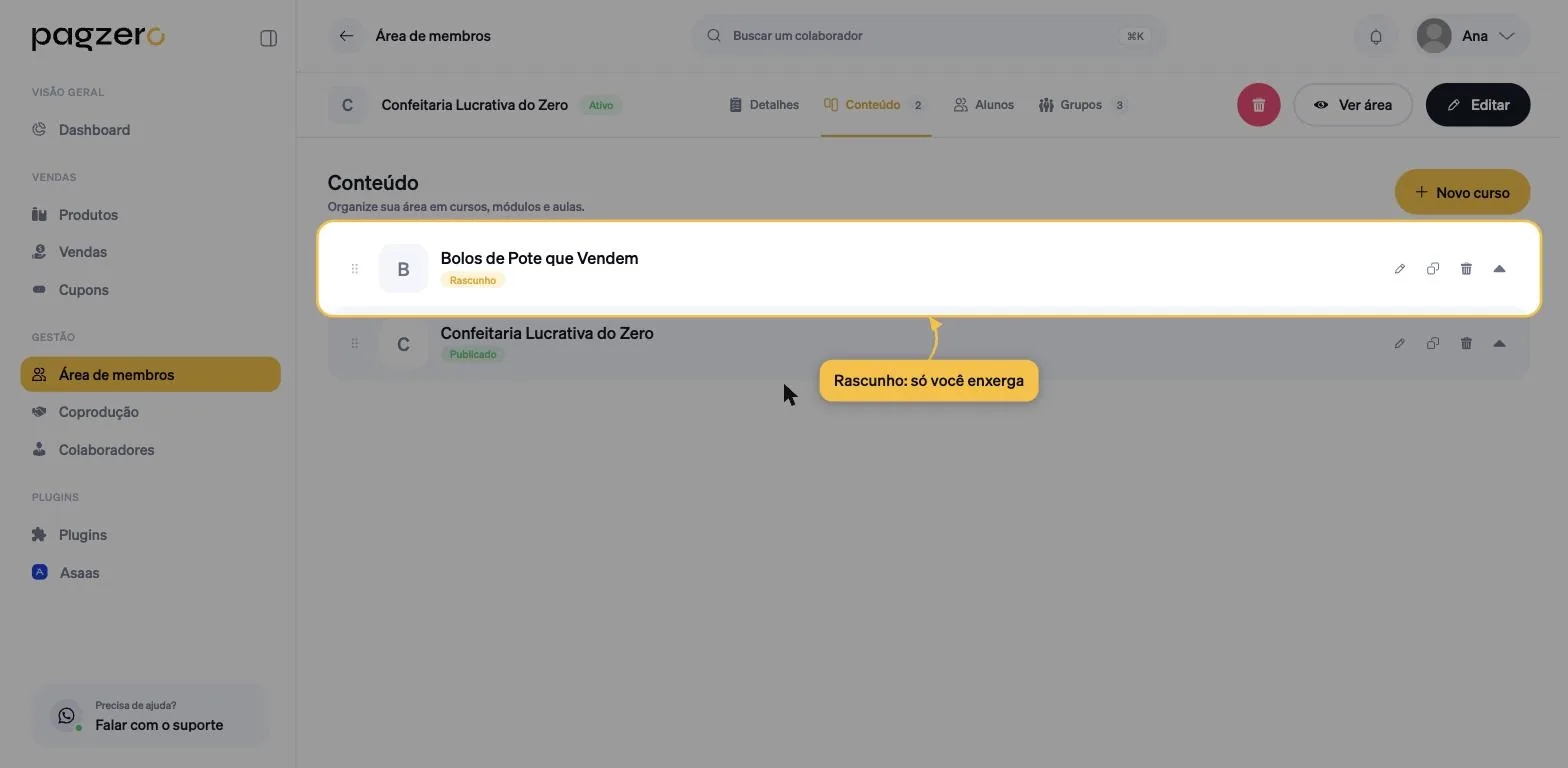Open Coprodução in the sidebar

pos(150,412)
